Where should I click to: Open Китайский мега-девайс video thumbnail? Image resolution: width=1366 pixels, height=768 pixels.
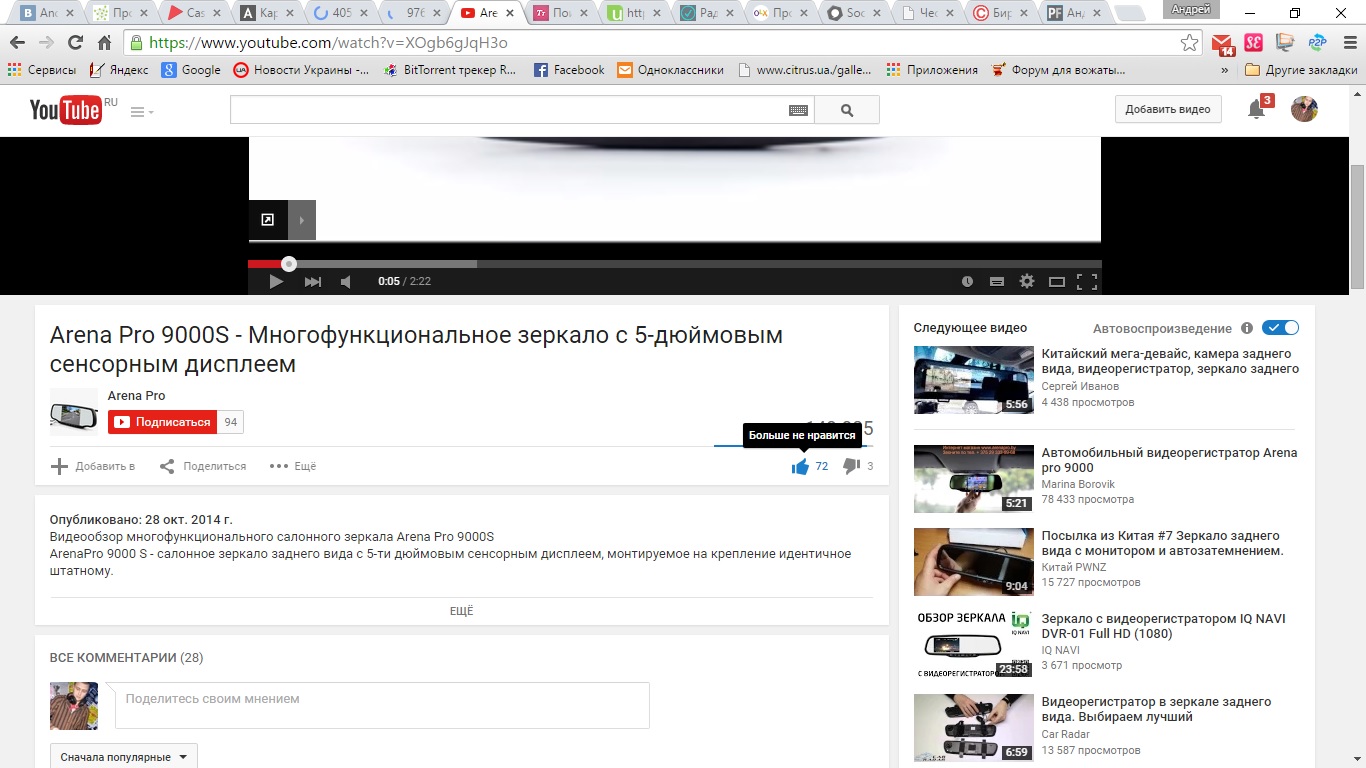pos(974,380)
